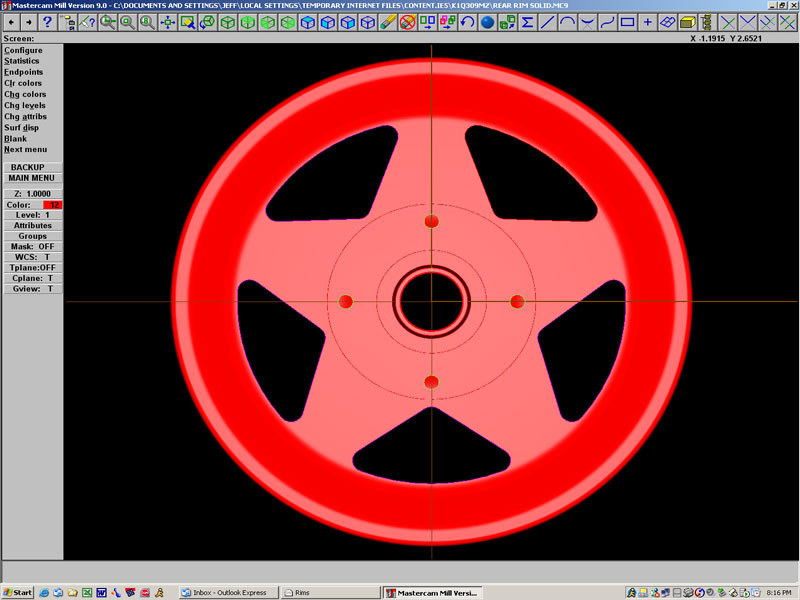Select Chg colors from the Screen menu
Screen dimensions: 800x600
coord(25,94)
